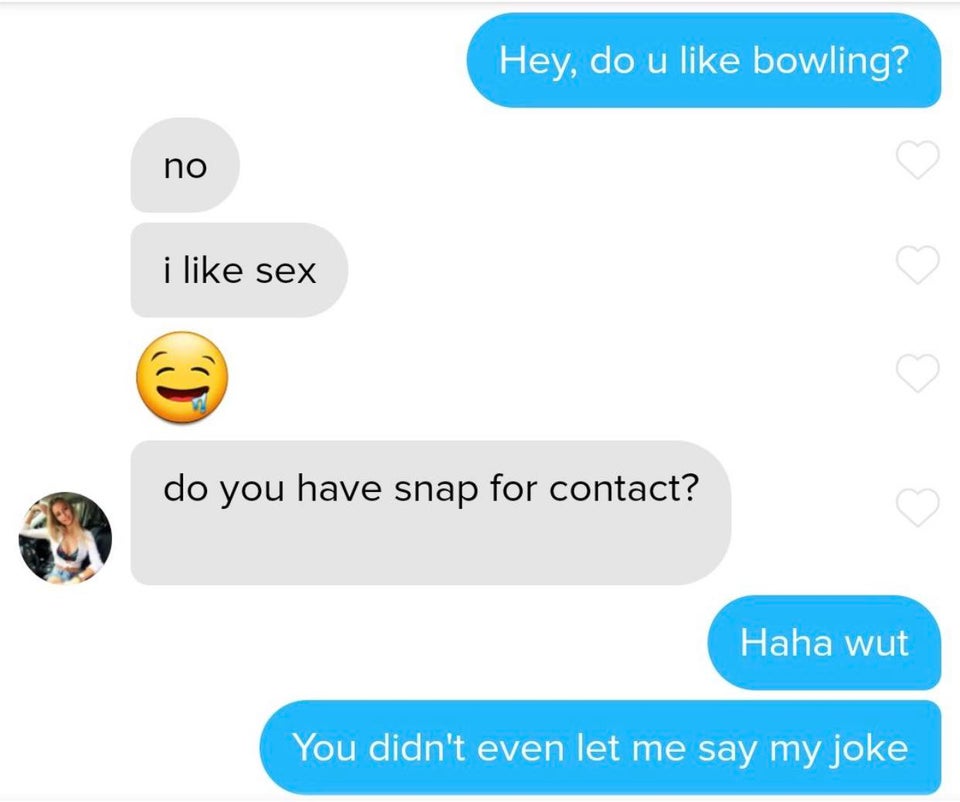This screenshot has height=802, width=960.
Task: Select "You didn't even let me say my joke" message
Action: pyautogui.click(x=601, y=748)
